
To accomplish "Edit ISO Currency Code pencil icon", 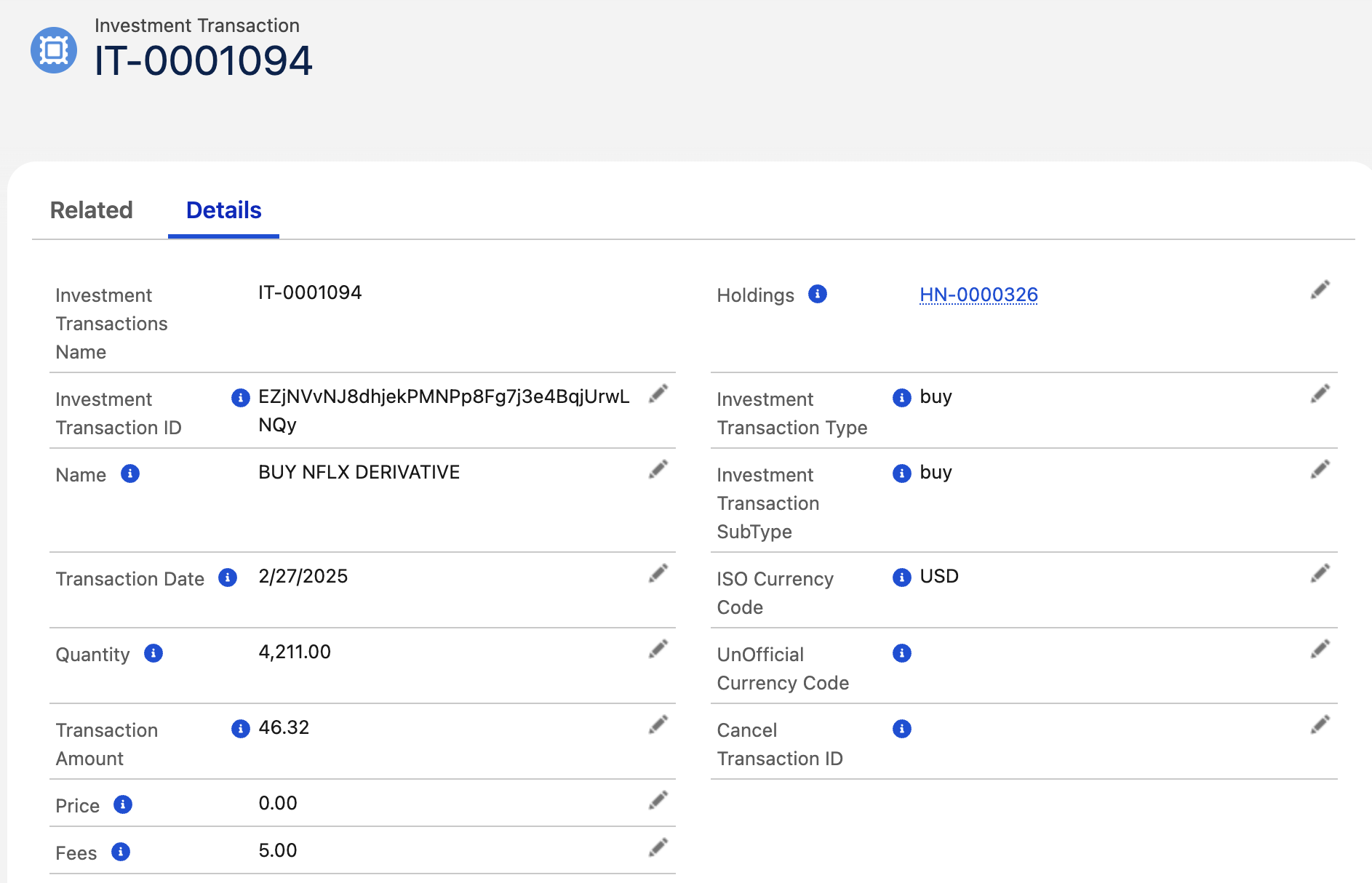I will click(1320, 573).
